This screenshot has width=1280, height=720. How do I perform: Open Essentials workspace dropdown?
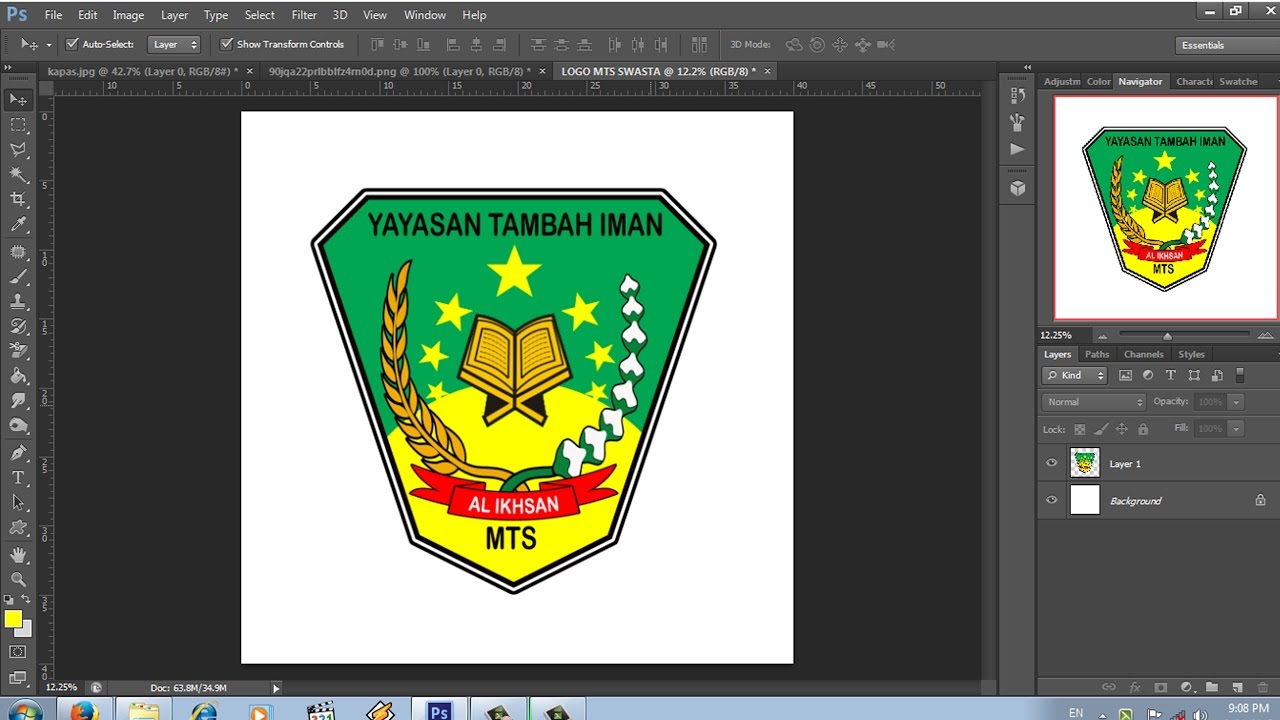tap(1228, 45)
